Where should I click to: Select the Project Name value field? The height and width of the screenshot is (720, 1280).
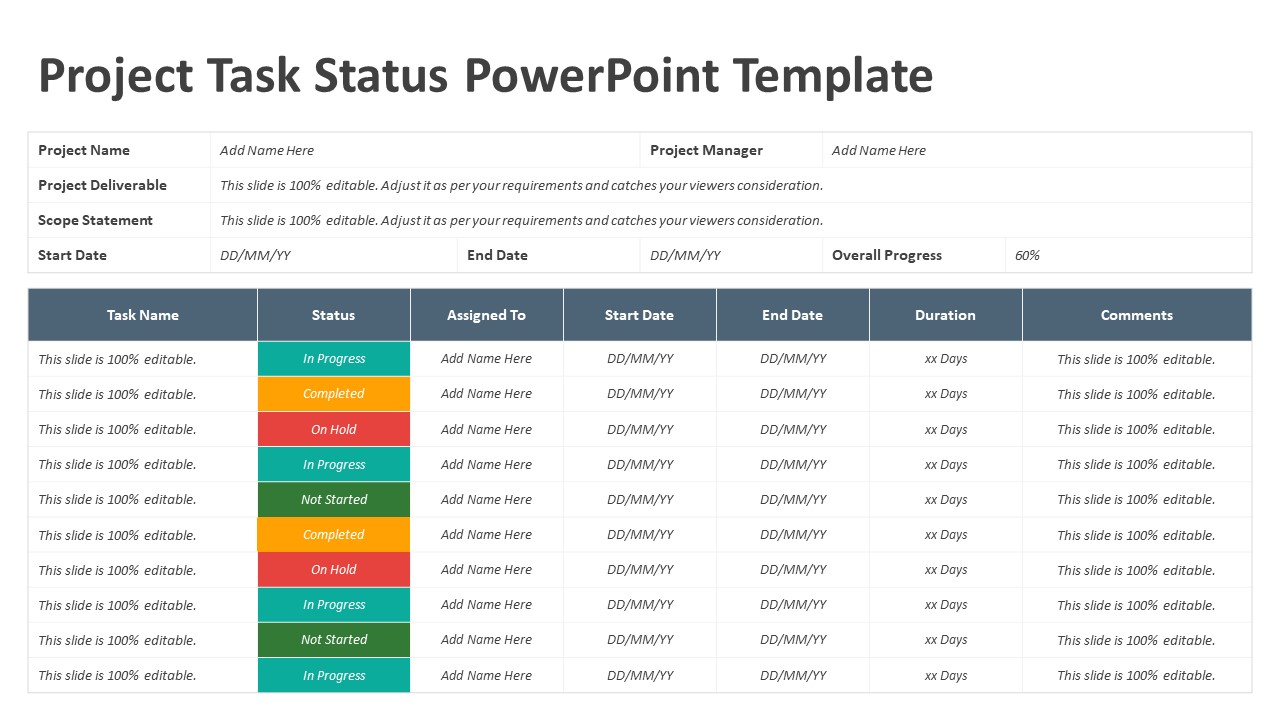[267, 150]
